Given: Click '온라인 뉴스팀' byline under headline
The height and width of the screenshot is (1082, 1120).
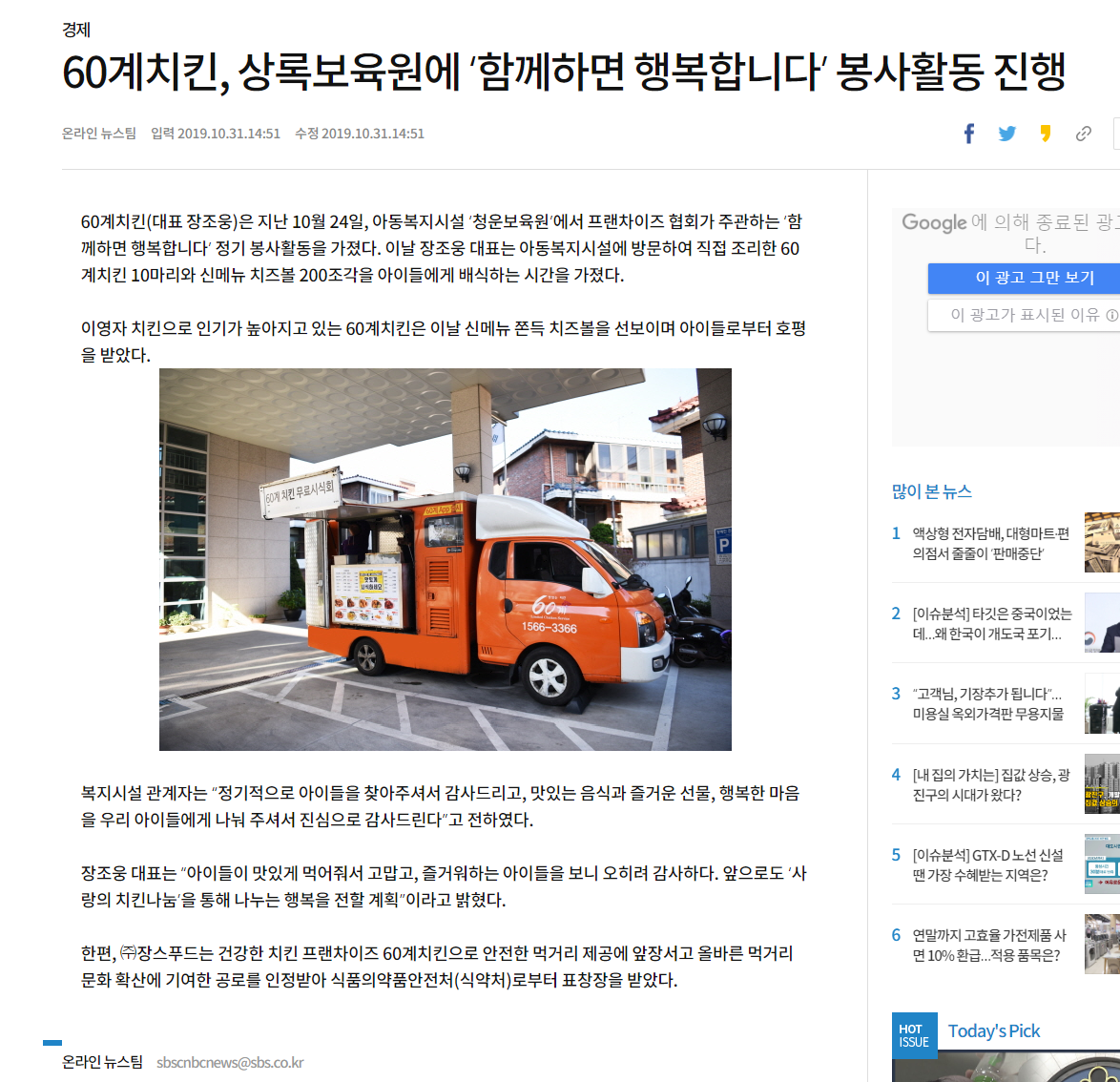Looking at the screenshot, I should tap(99, 134).
